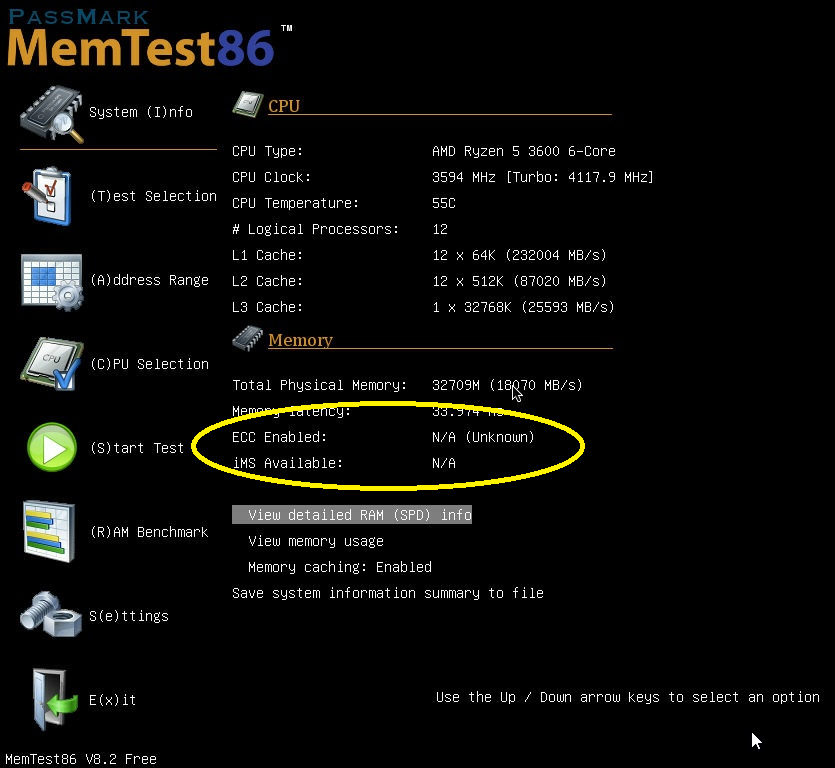835x768 pixels.
Task: Click the Total Physical Memory: label
Action: coord(320,385)
